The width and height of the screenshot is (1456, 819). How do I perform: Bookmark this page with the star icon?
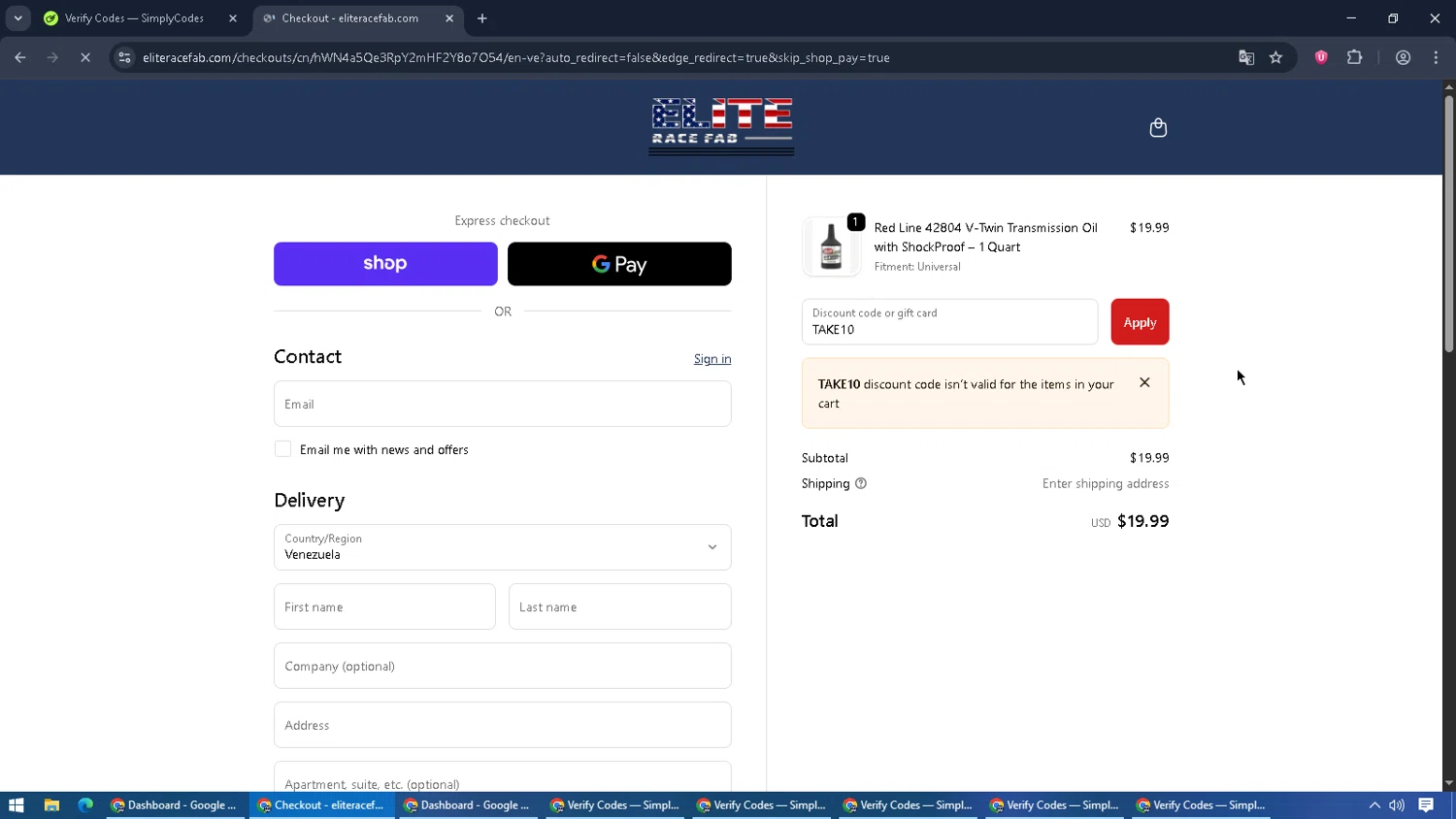(x=1275, y=57)
